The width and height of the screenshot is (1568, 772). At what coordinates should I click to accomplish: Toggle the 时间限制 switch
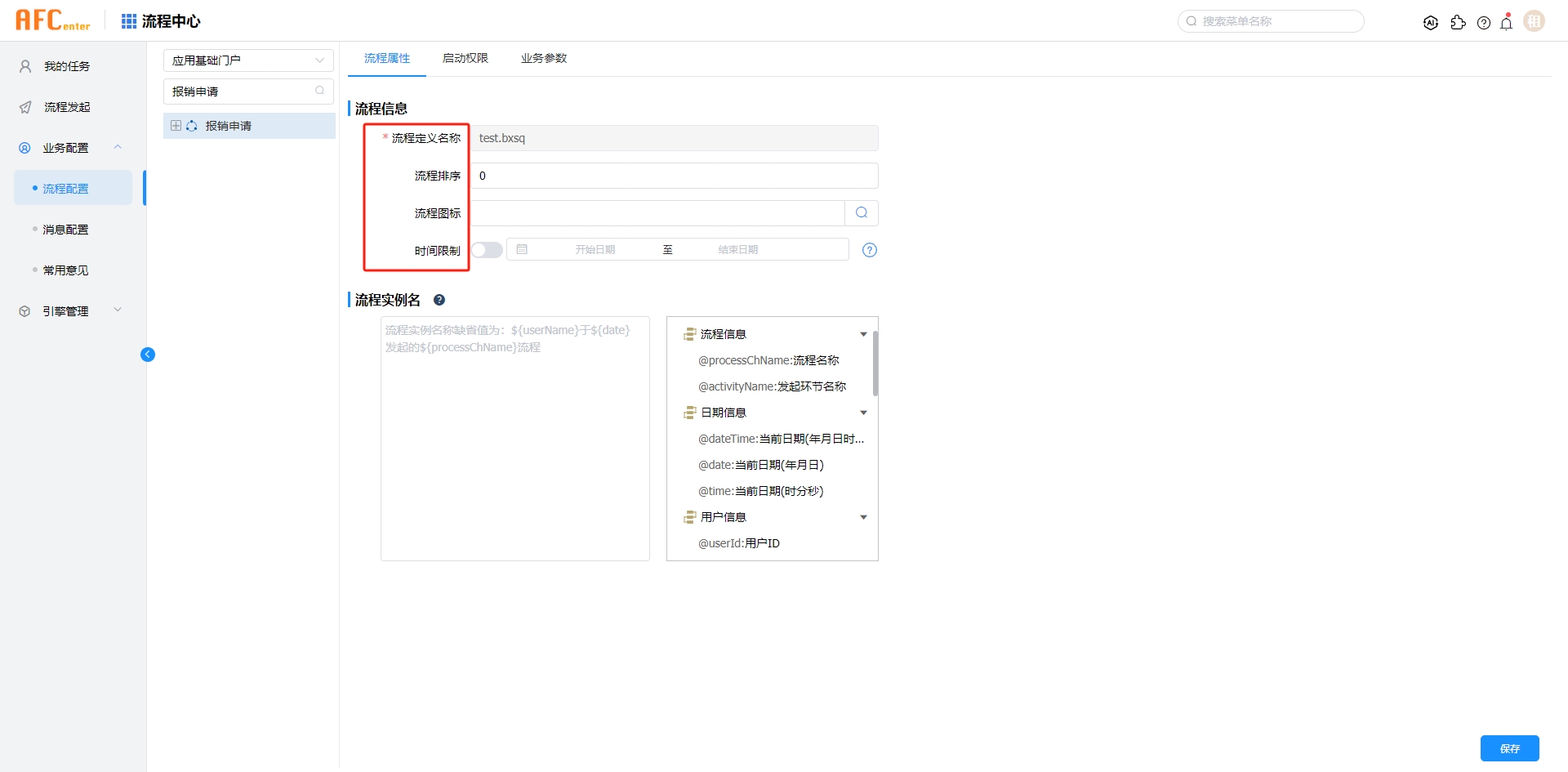point(487,250)
